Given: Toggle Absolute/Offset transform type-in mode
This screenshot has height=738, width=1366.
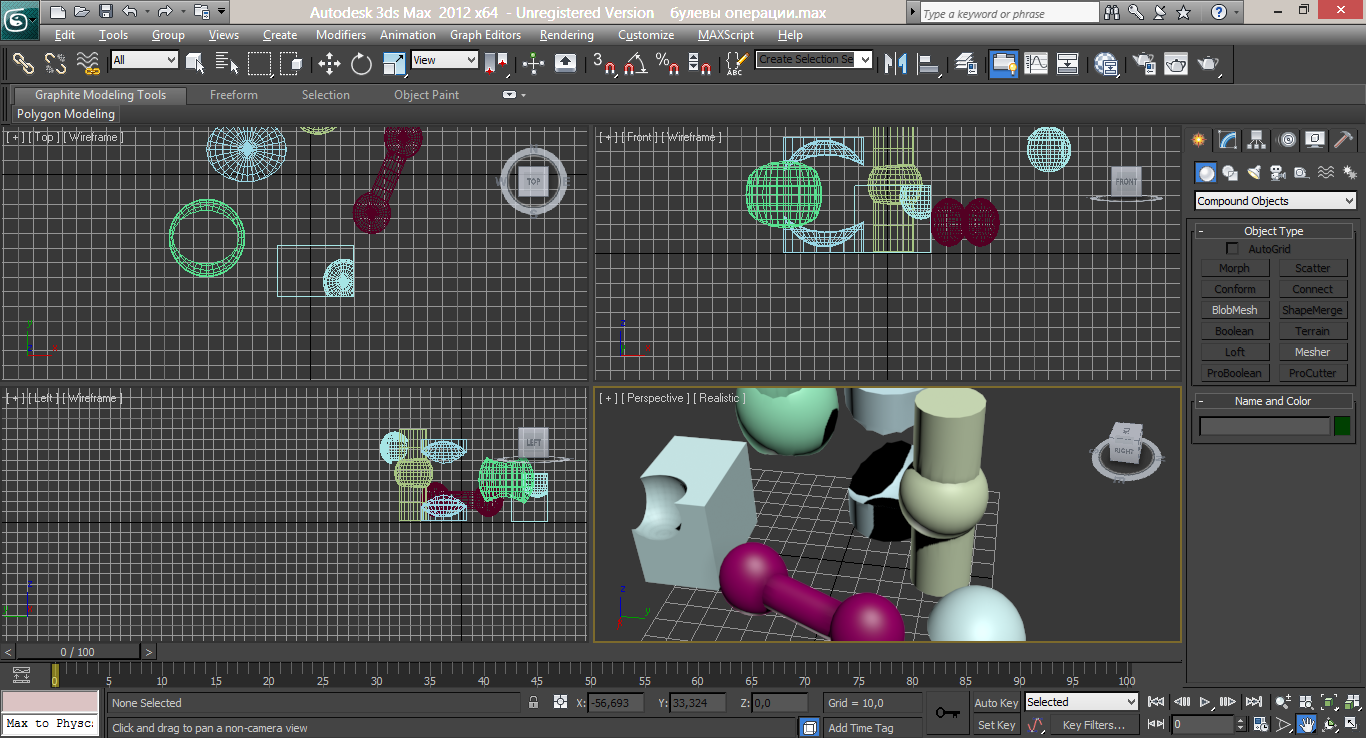Looking at the screenshot, I should (x=560, y=703).
